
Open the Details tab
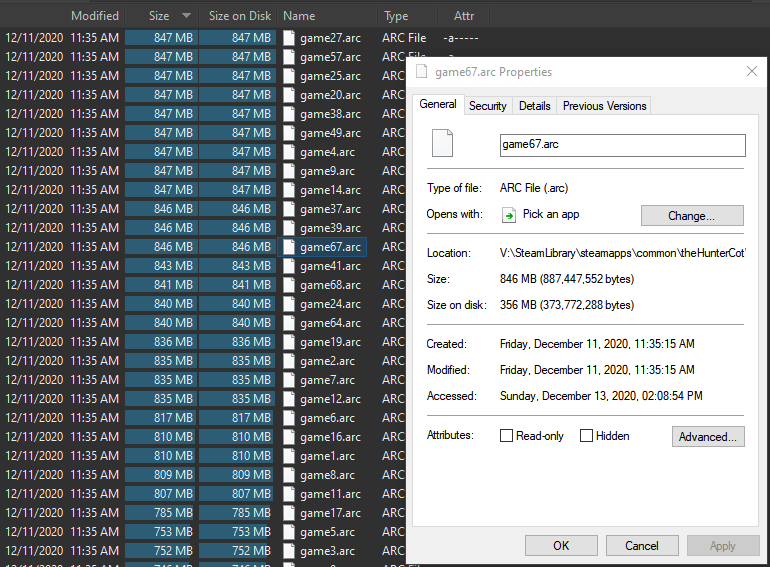(534, 106)
